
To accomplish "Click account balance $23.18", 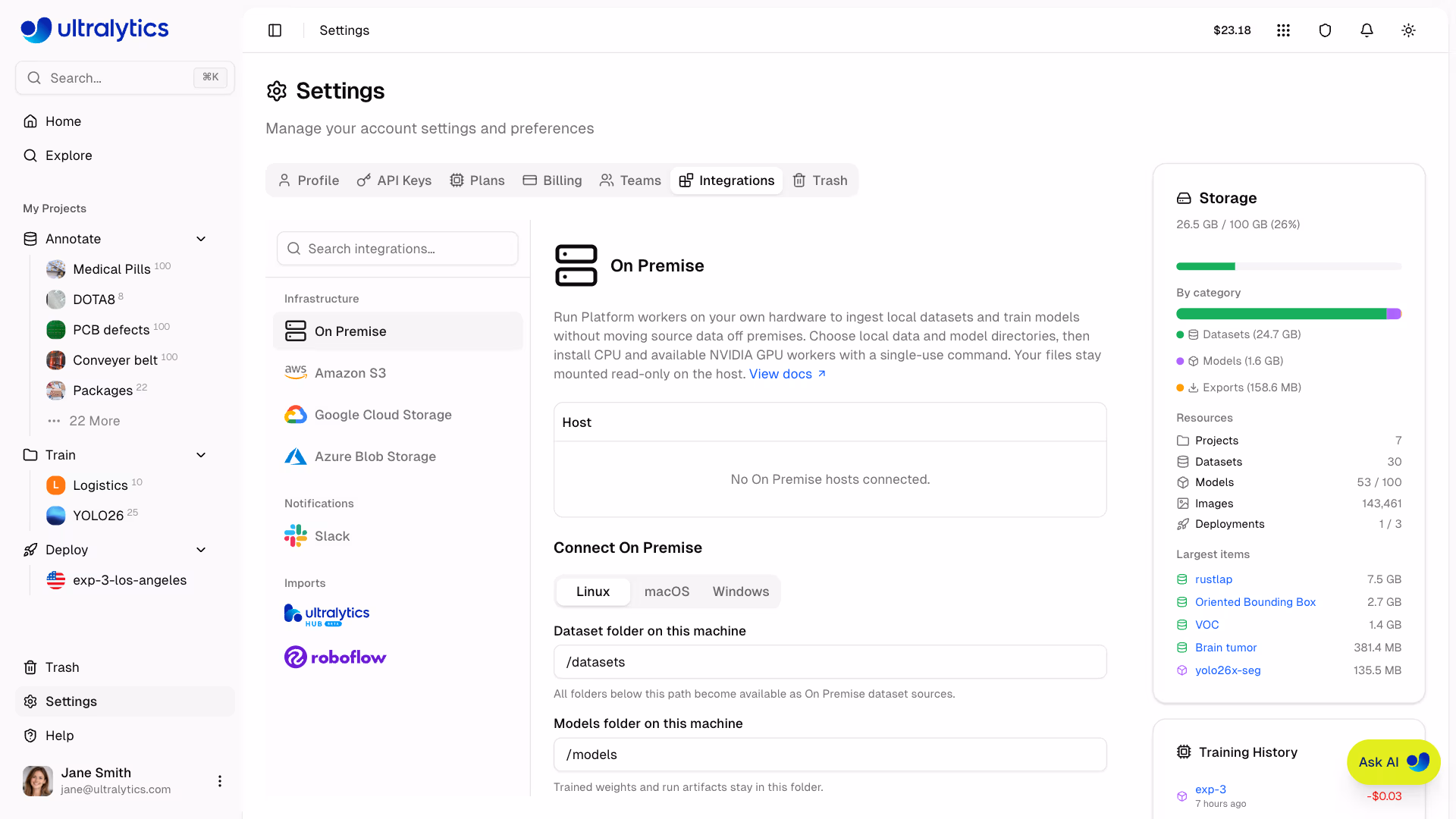I will coord(1232,30).
